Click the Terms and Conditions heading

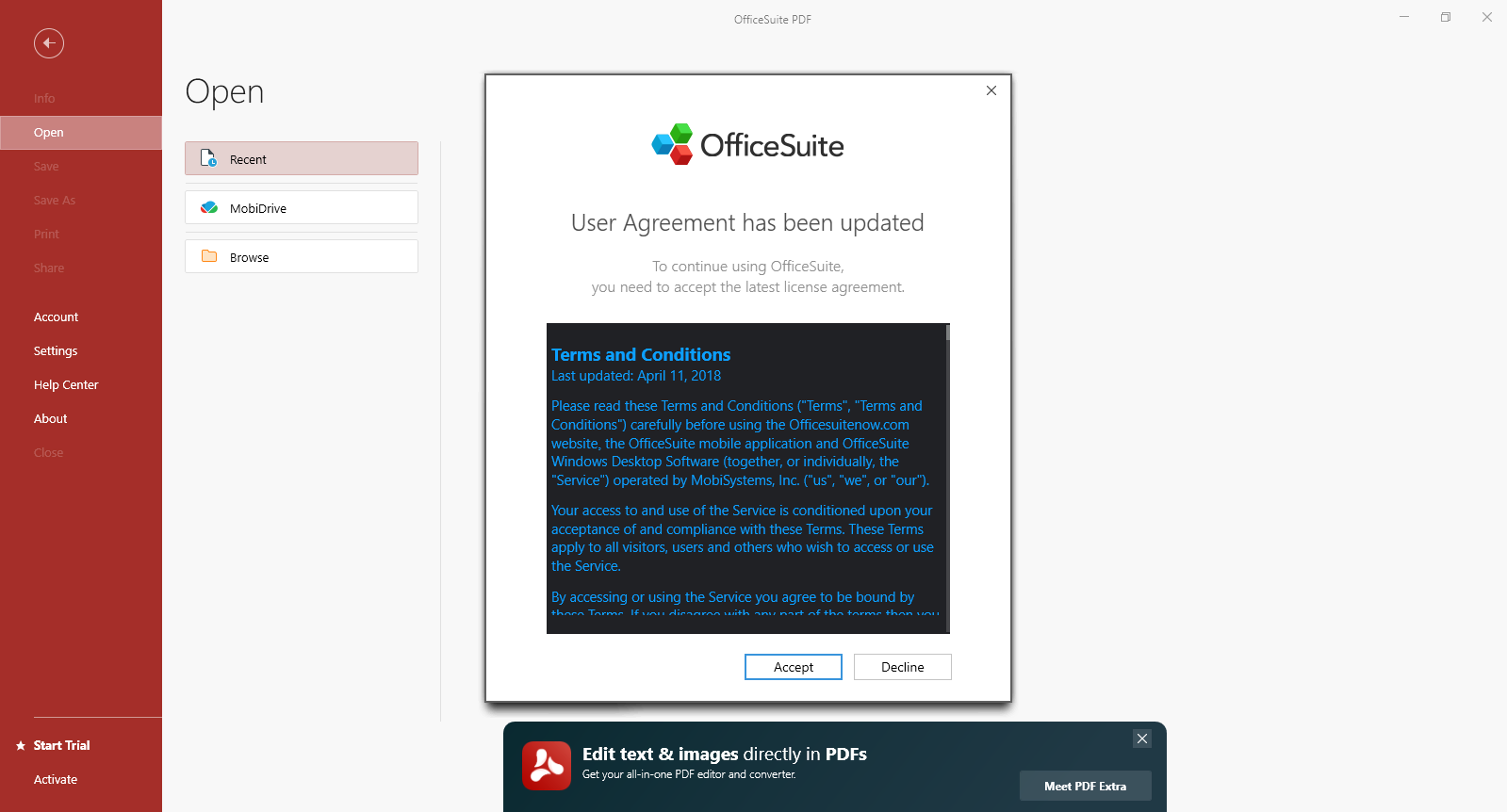(x=641, y=355)
